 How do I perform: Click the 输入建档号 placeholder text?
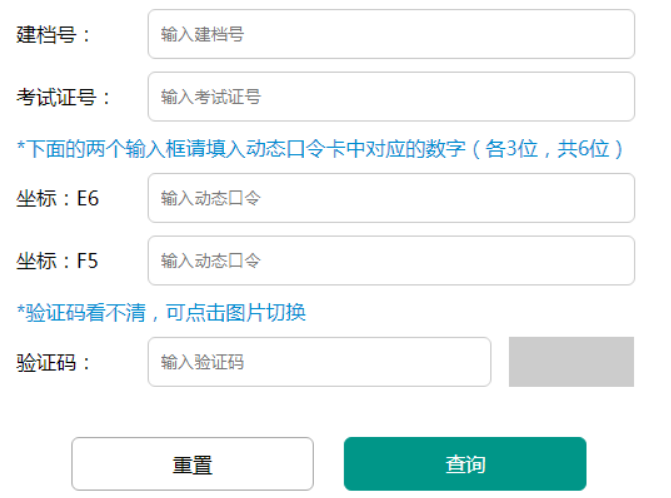point(203,35)
